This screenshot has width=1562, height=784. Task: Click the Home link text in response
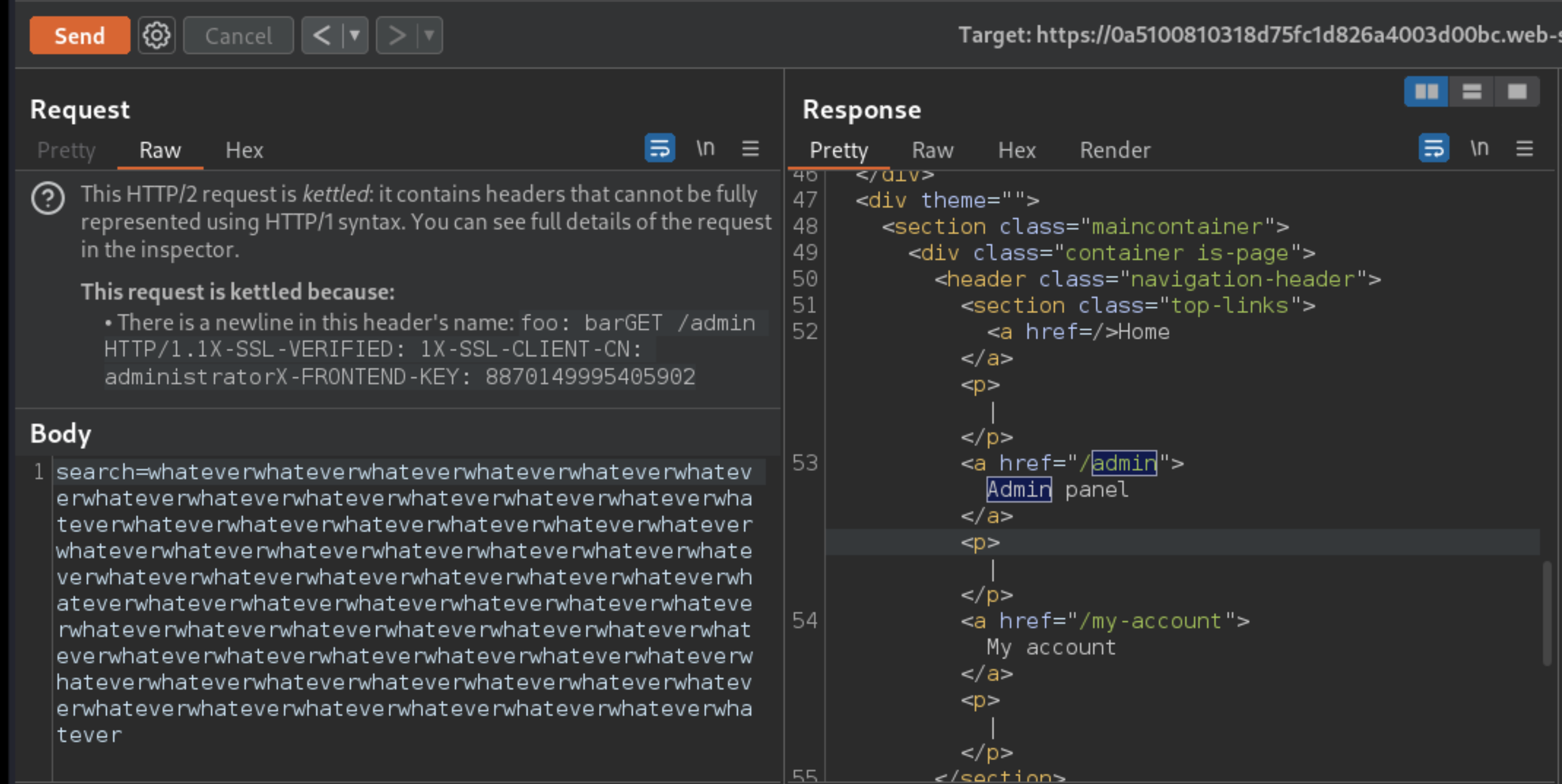click(x=1144, y=332)
